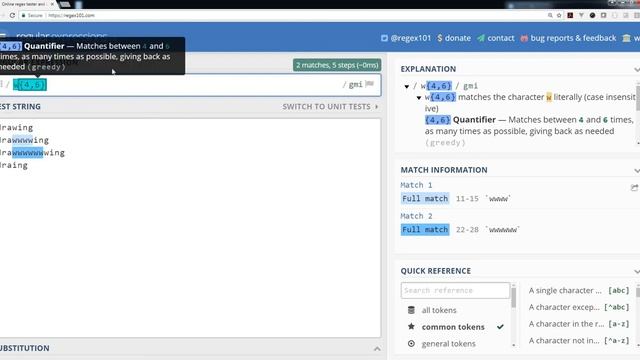Collapse the Quick Reference panel
This screenshot has width=640, height=360.
coord(636,271)
